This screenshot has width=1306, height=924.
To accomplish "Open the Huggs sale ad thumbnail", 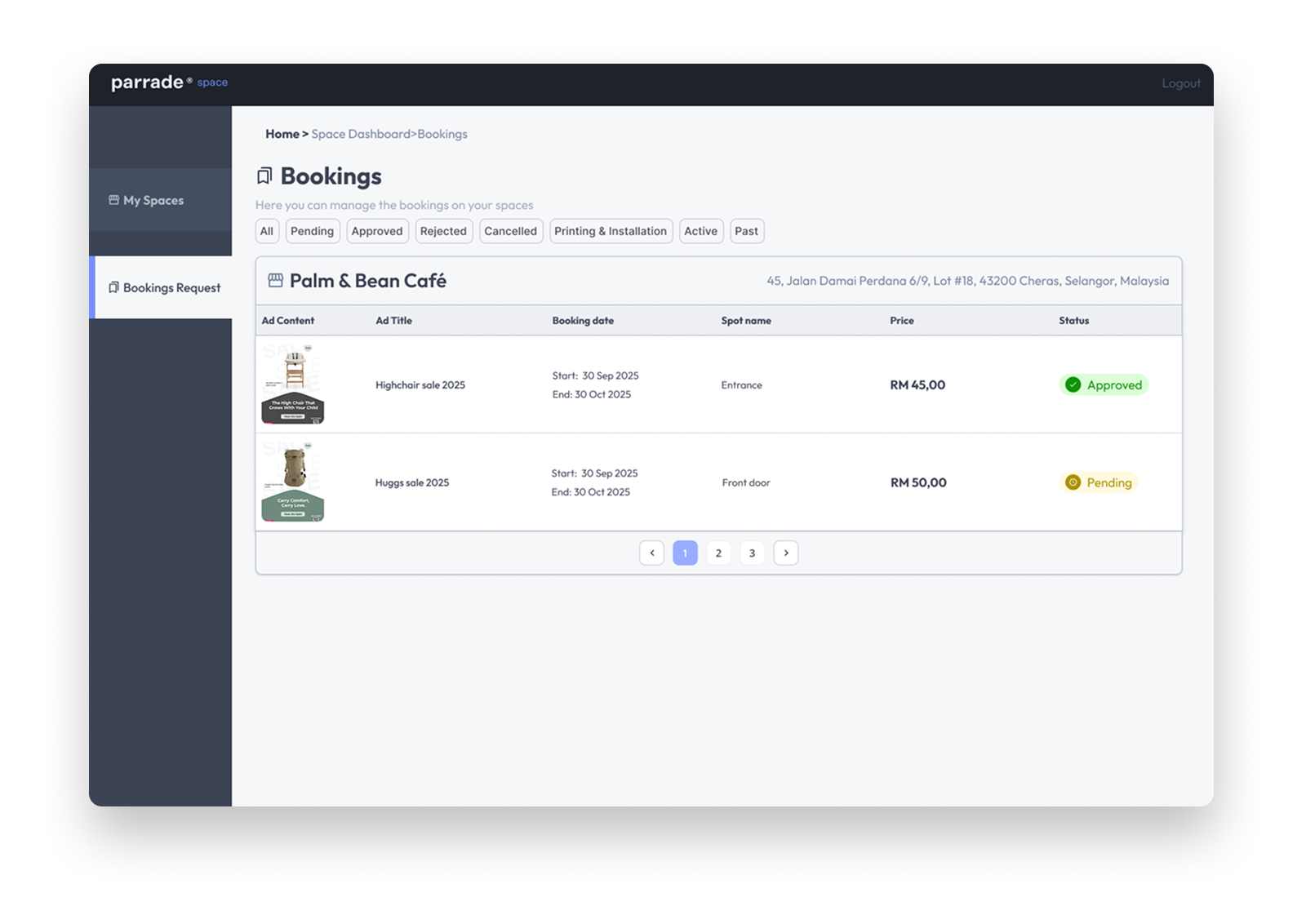I will tap(293, 482).
